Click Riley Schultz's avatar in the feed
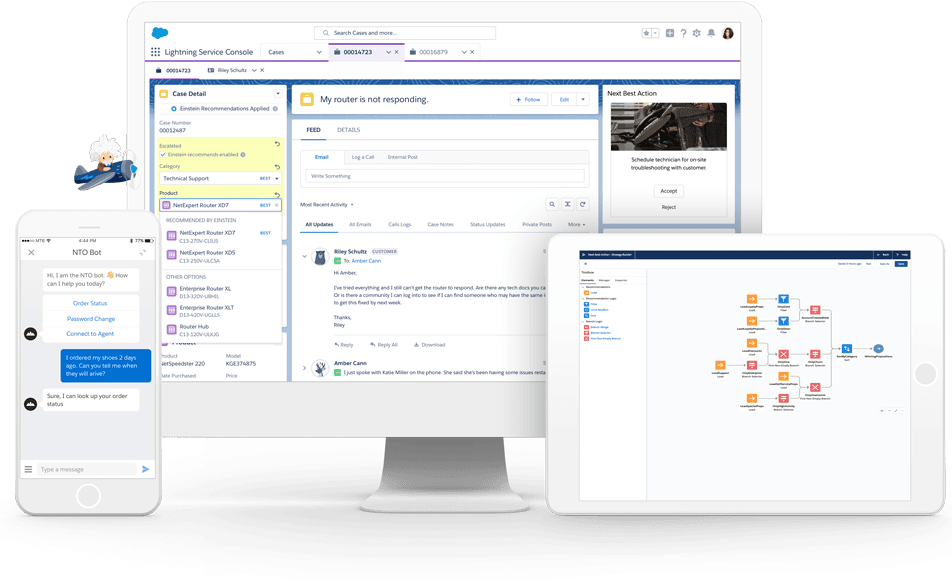 pyautogui.click(x=320, y=257)
